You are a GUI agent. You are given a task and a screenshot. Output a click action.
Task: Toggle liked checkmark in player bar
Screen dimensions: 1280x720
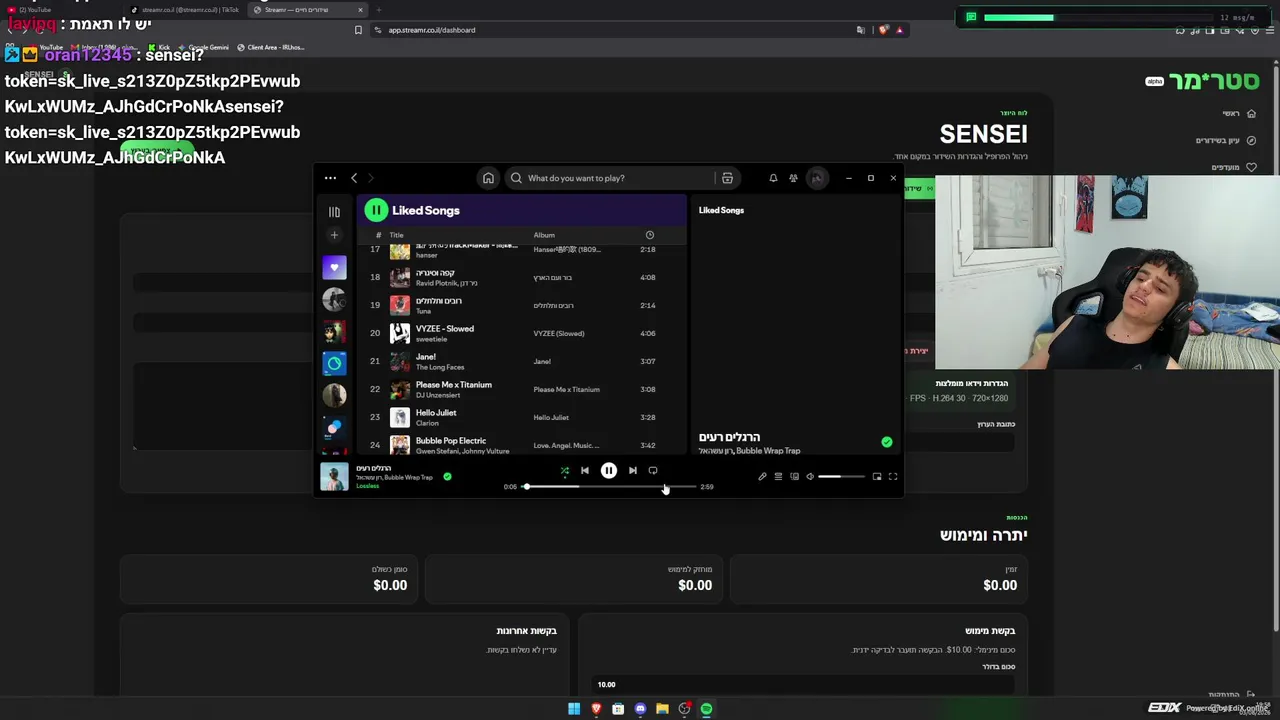pos(447,477)
